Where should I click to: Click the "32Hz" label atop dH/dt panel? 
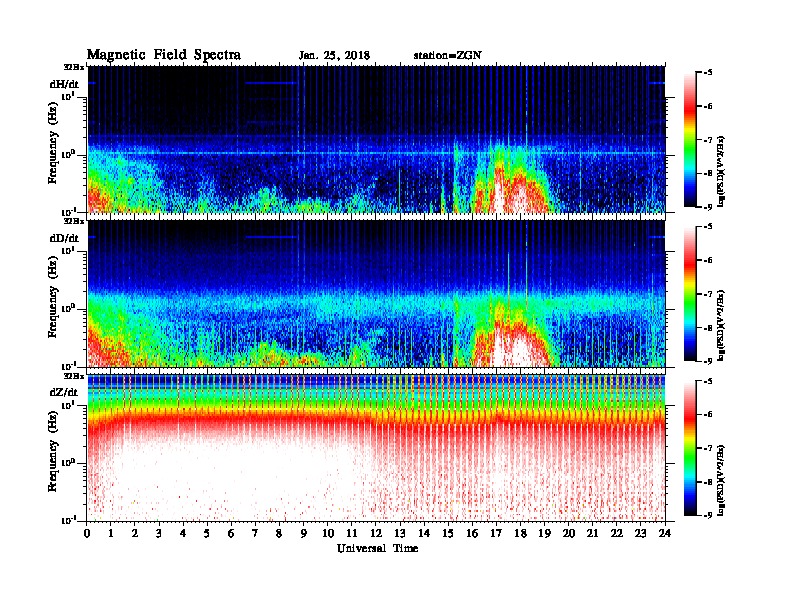(74, 67)
